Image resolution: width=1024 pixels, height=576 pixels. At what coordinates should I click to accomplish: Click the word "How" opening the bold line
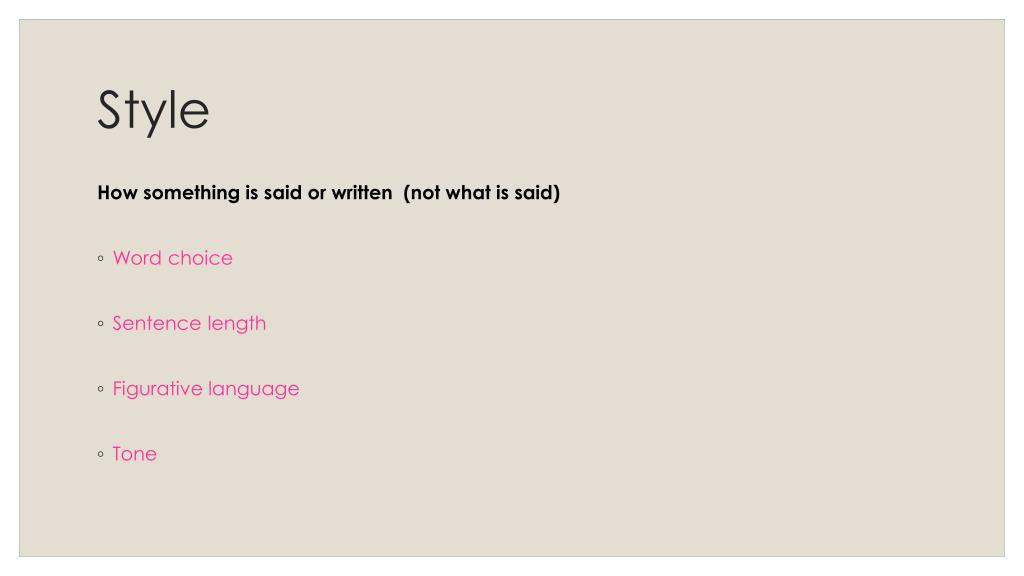click(118, 193)
